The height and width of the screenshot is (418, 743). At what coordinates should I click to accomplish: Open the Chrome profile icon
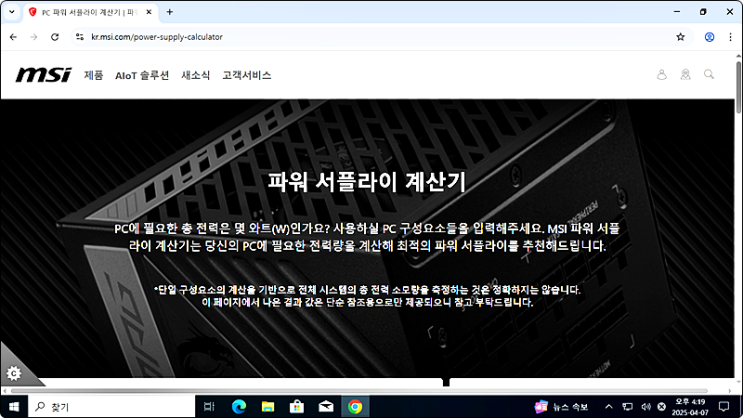[x=709, y=37]
